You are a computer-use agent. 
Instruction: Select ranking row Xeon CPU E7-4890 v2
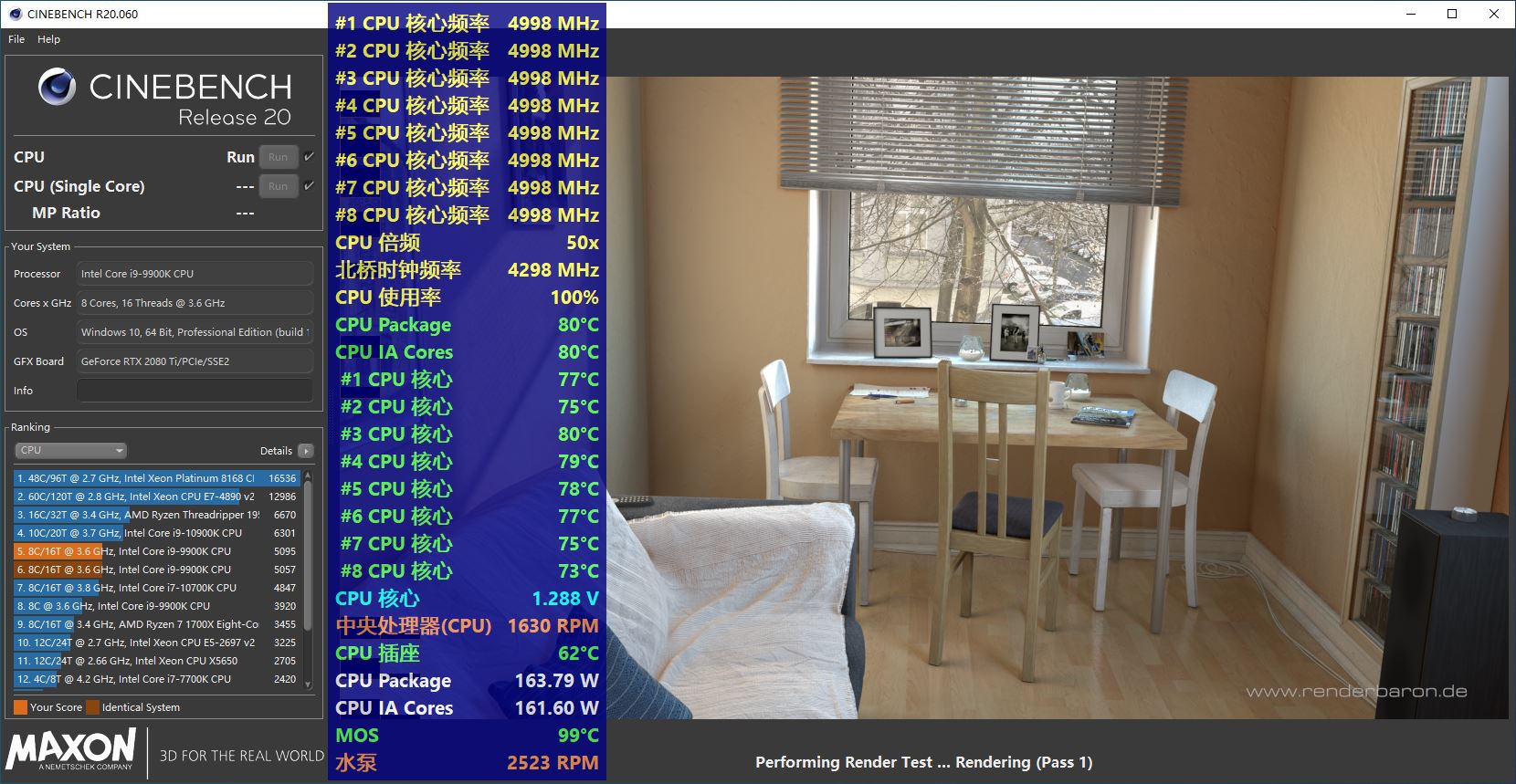pos(156,497)
